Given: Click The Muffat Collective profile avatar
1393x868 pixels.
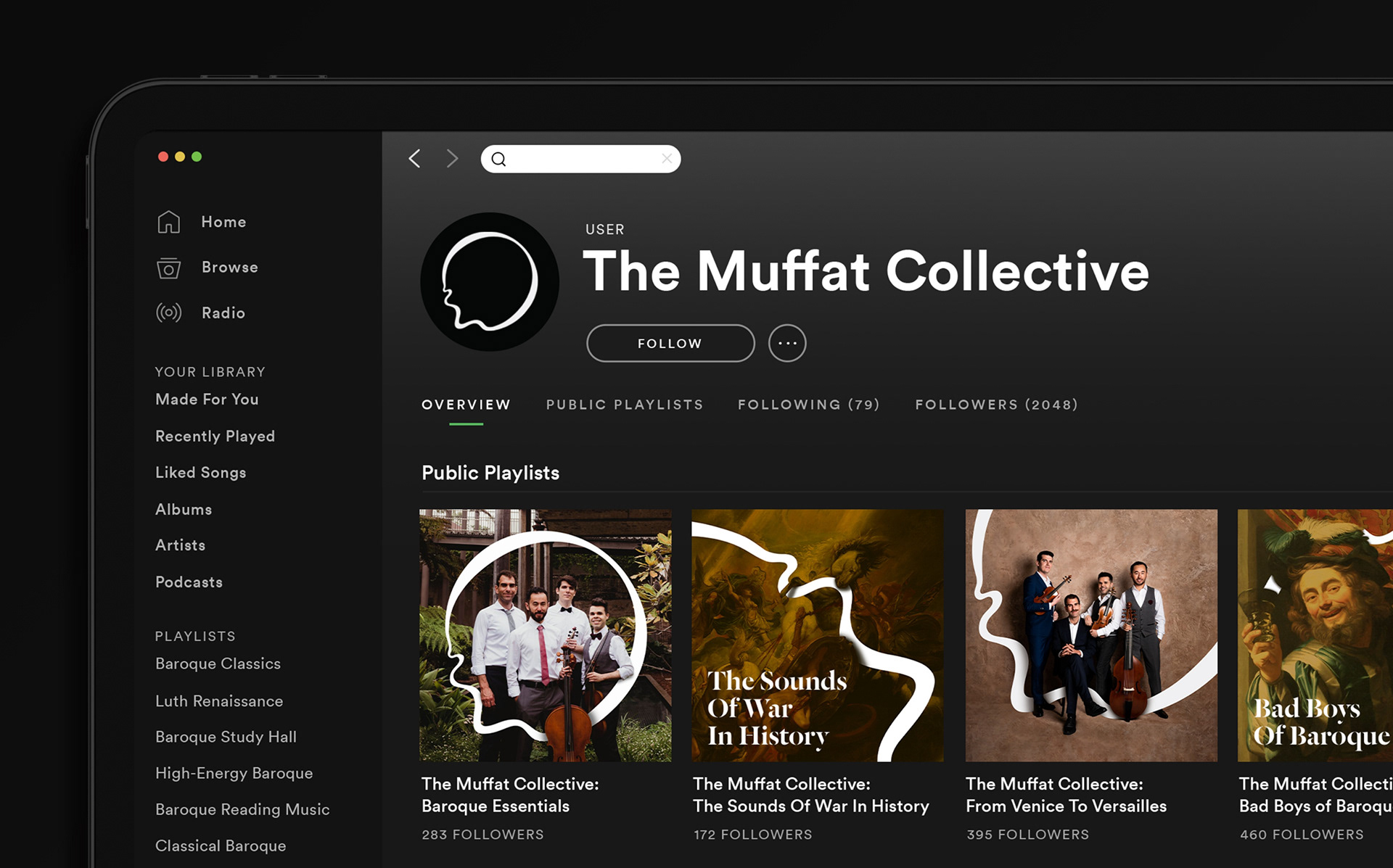Looking at the screenshot, I should click(490, 281).
